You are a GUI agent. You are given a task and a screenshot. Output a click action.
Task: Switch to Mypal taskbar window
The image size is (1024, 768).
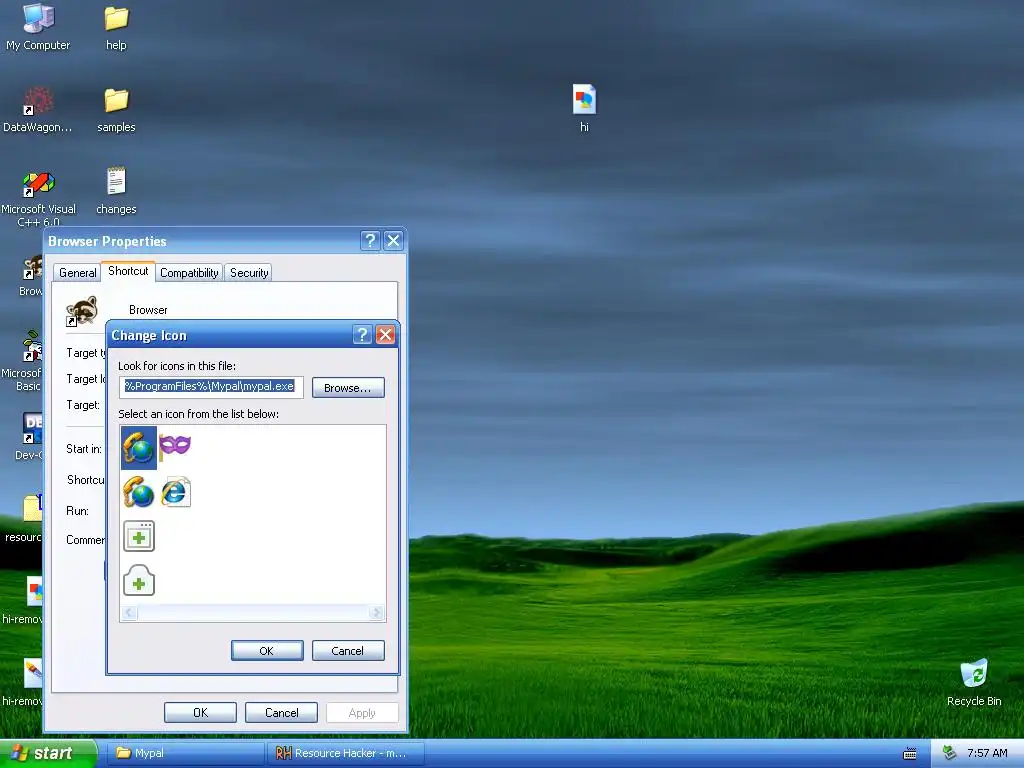pos(184,754)
